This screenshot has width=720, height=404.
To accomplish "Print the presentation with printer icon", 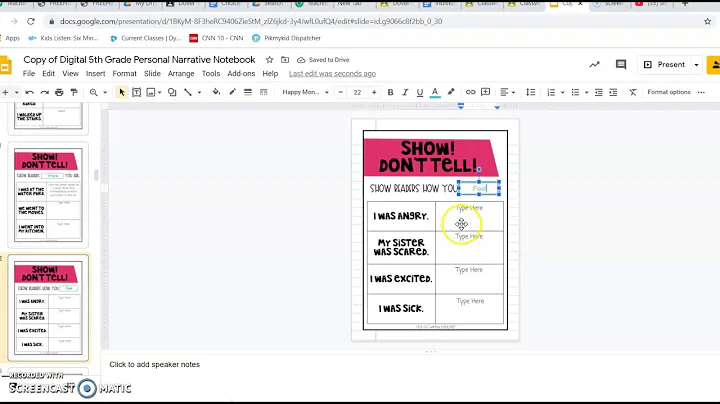I will [59, 92].
